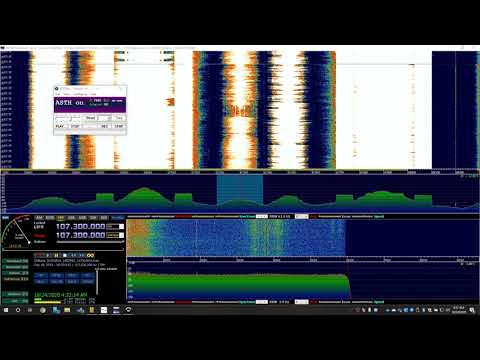Select the AM demodulation mode

click(39, 218)
